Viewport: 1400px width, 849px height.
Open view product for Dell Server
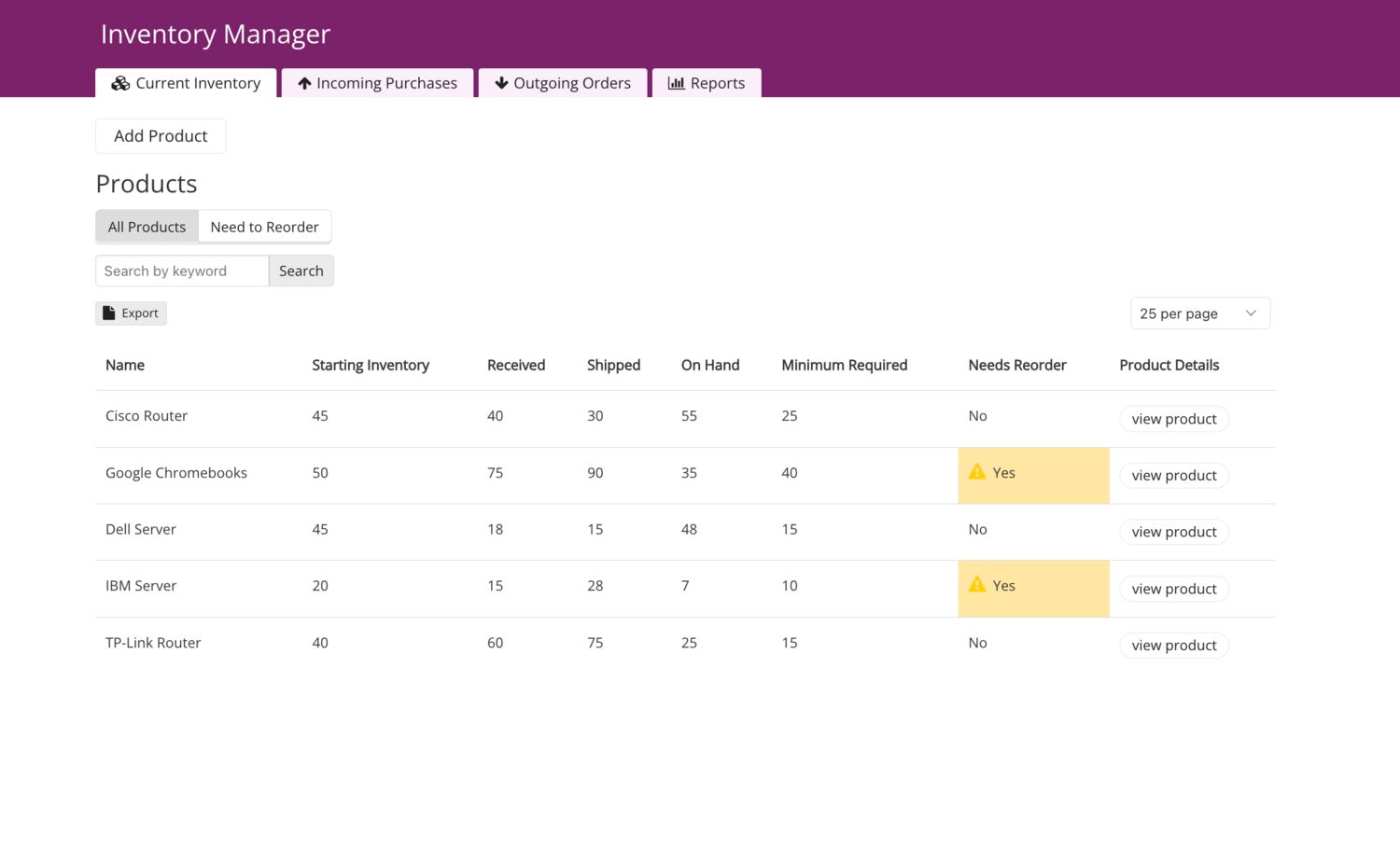pos(1173,532)
